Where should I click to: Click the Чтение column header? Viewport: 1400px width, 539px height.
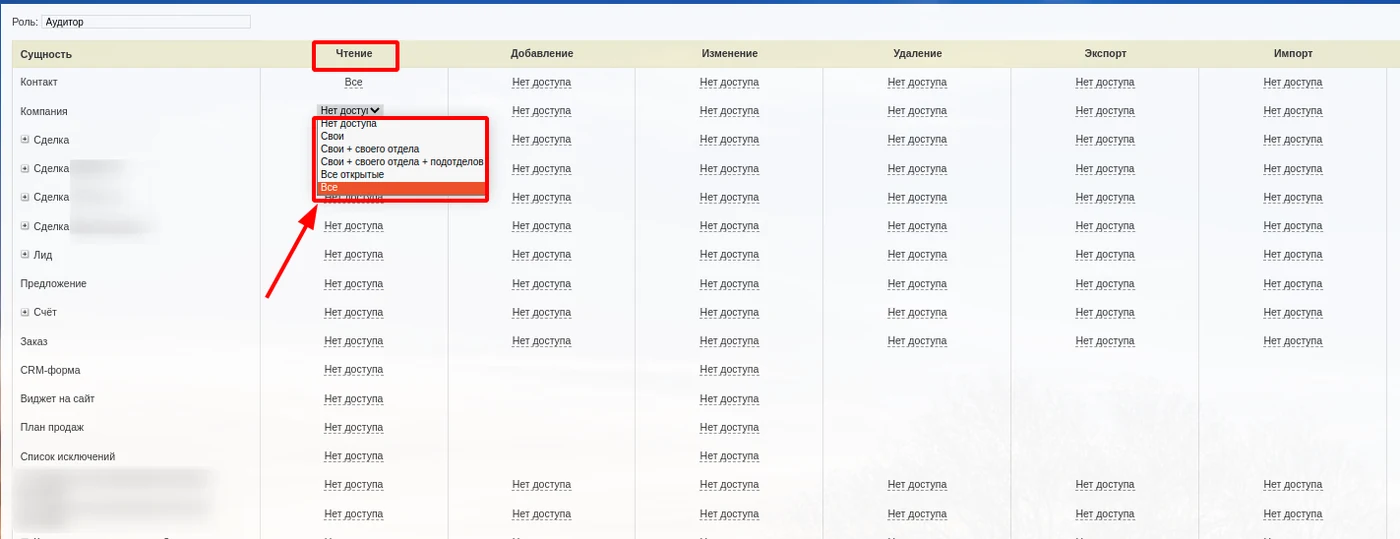pyautogui.click(x=354, y=54)
